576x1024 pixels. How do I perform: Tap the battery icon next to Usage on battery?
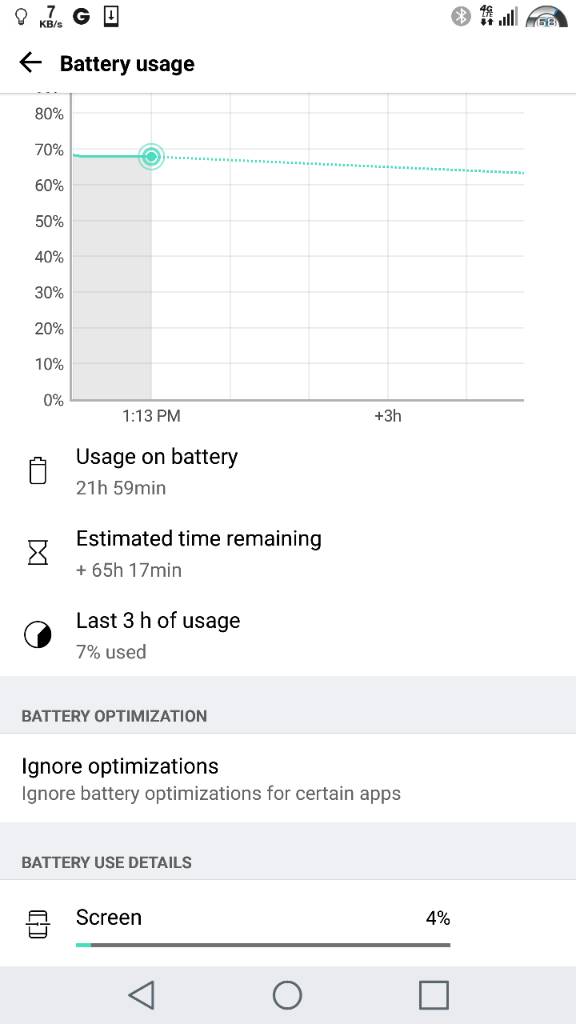pos(38,471)
